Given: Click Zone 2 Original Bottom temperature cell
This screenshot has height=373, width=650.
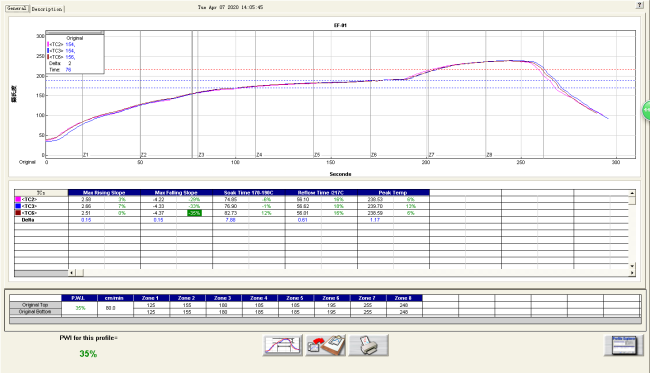Looking at the screenshot, I should click(x=187, y=312).
